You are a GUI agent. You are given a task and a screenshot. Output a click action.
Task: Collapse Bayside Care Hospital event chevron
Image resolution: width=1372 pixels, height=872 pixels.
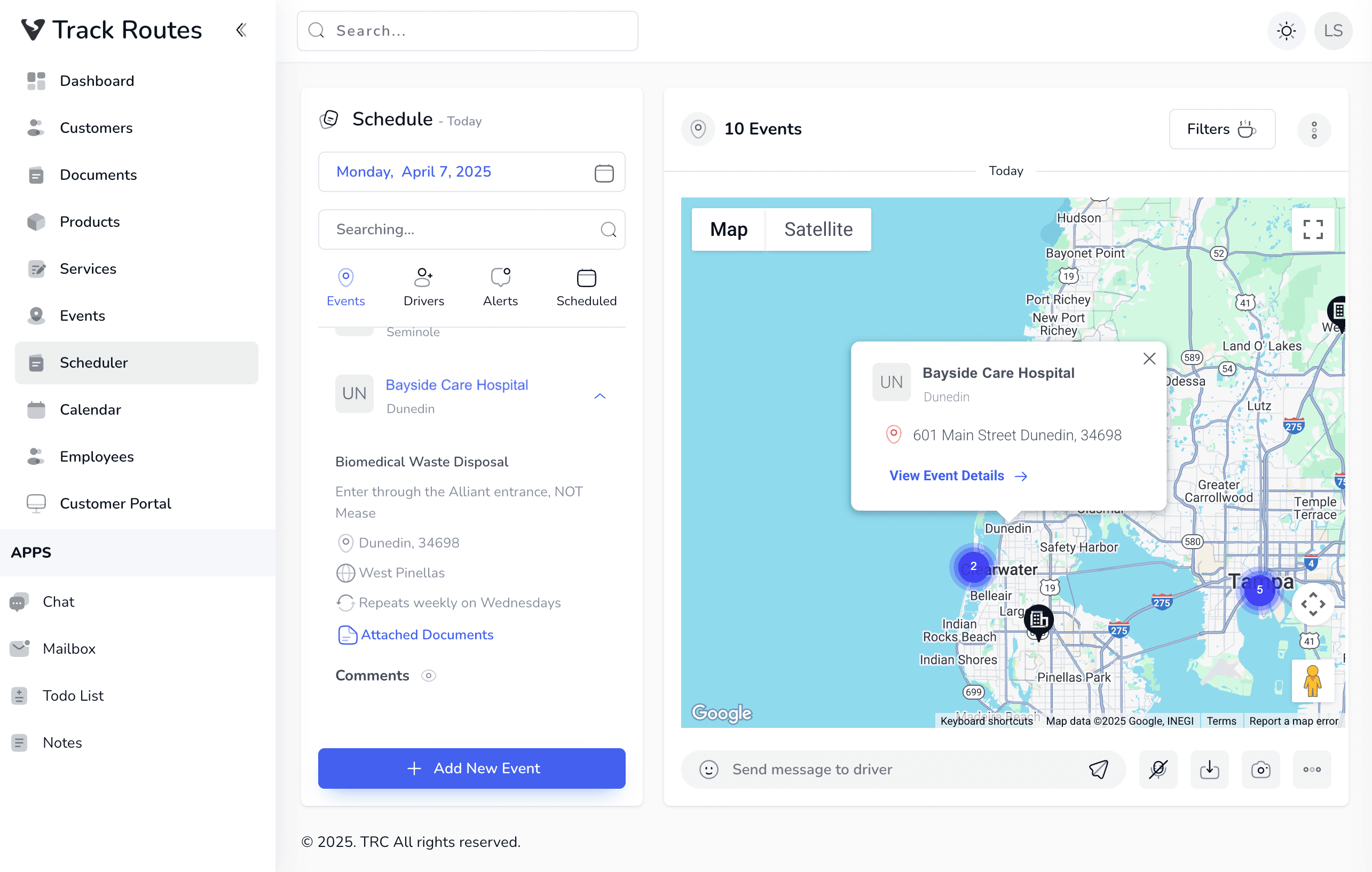(600, 396)
